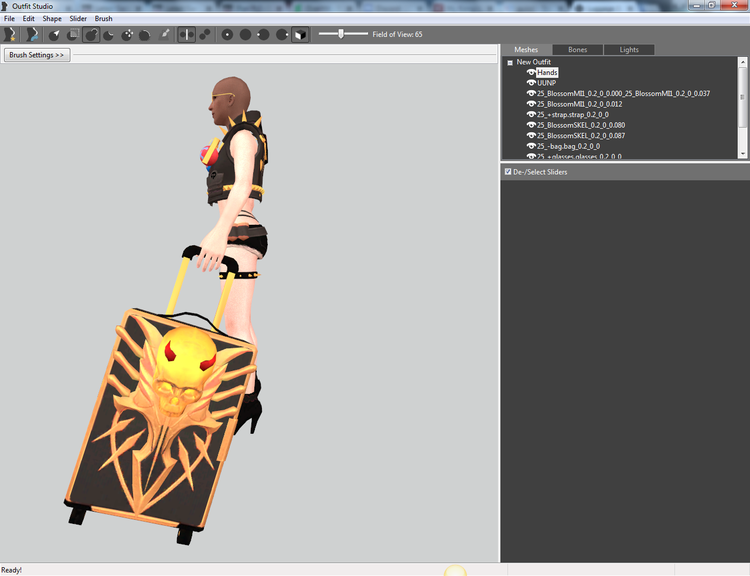
Task: Open the Shape menu
Action: pyautogui.click(x=52, y=19)
